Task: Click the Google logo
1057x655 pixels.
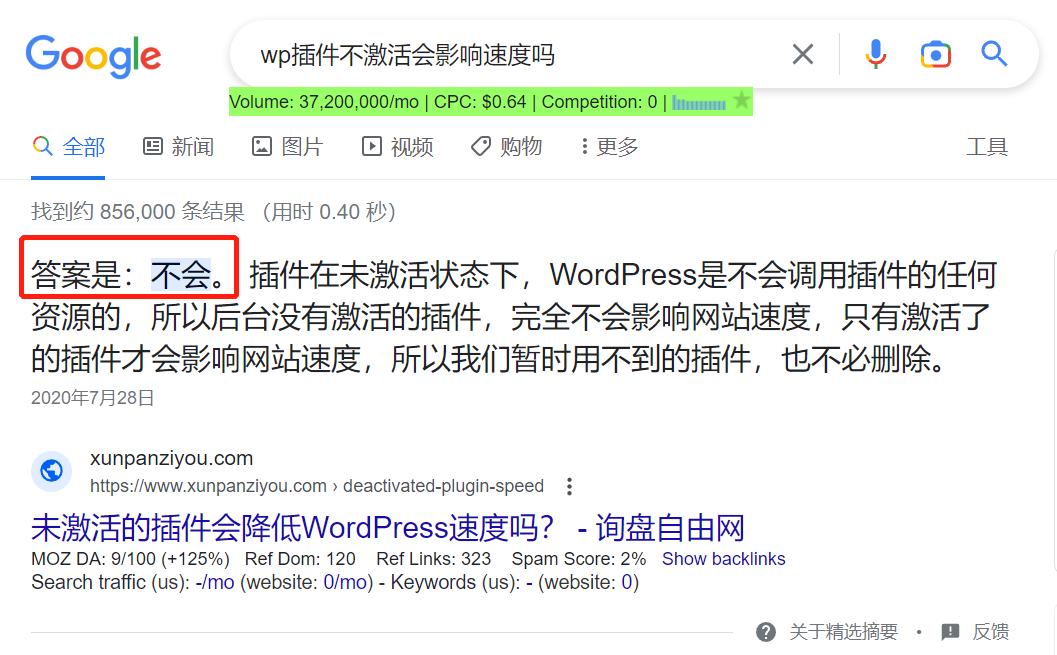Action: click(93, 56)
